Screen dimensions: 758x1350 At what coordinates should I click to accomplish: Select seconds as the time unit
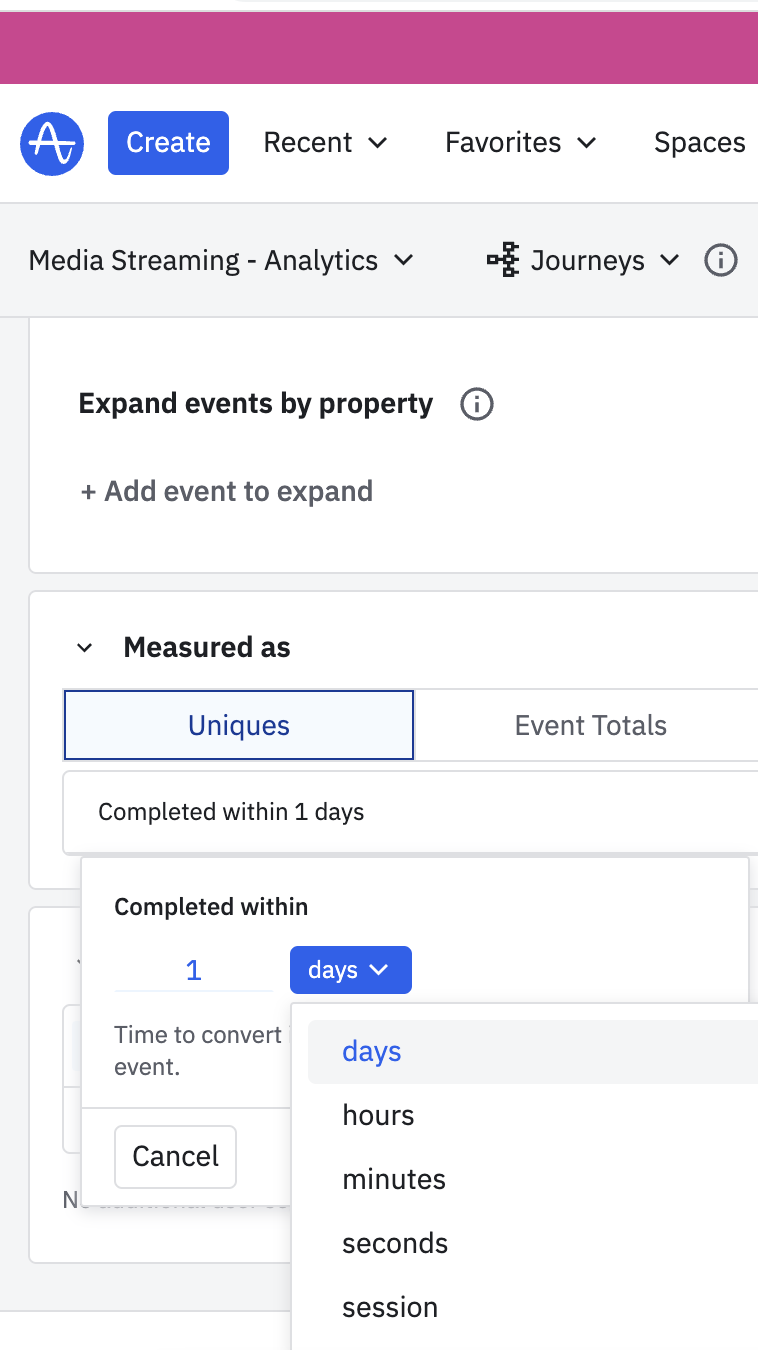(395, 1244)
